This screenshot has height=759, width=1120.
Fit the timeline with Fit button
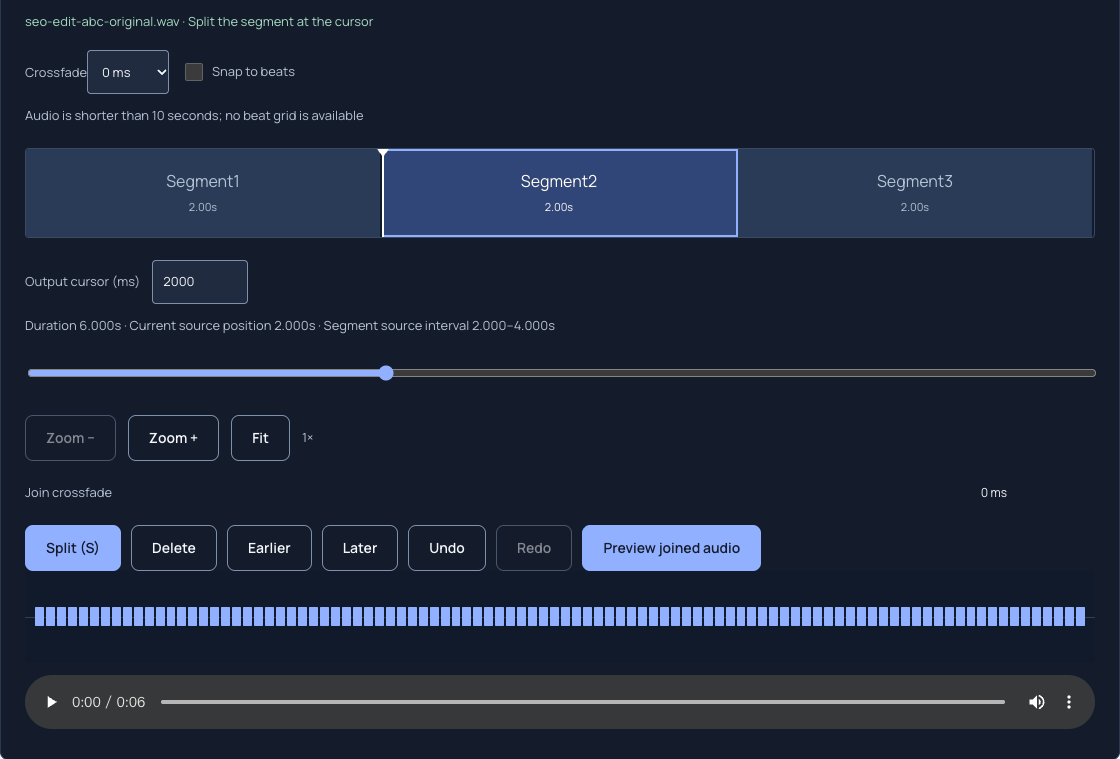click(x=260, y=438)
